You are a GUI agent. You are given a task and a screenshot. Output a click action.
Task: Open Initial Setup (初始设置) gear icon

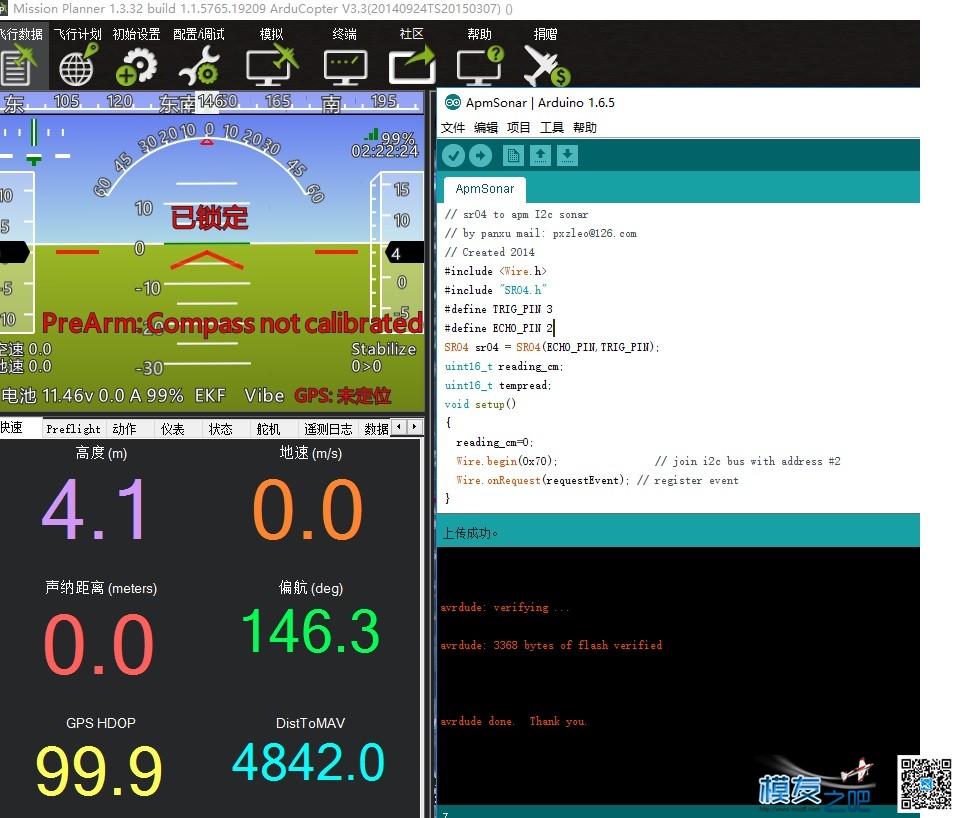136,67
